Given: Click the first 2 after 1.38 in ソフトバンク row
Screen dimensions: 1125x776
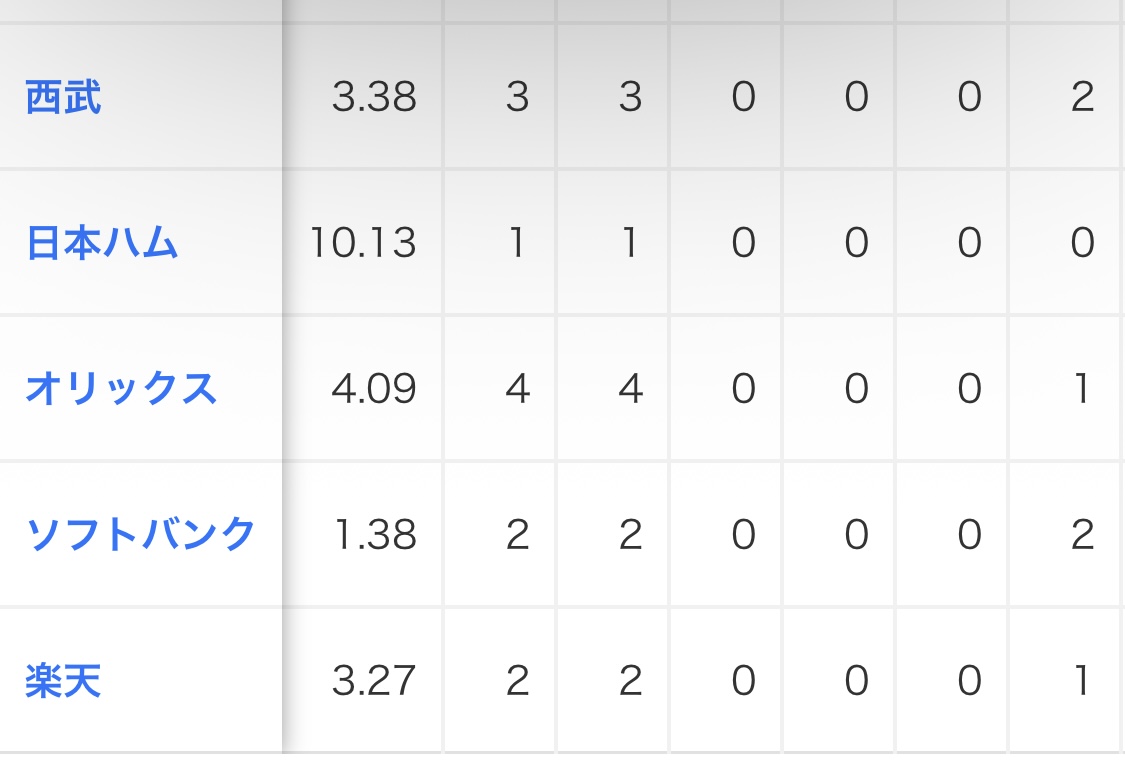Looking at the screenshot, I should 517,535.
